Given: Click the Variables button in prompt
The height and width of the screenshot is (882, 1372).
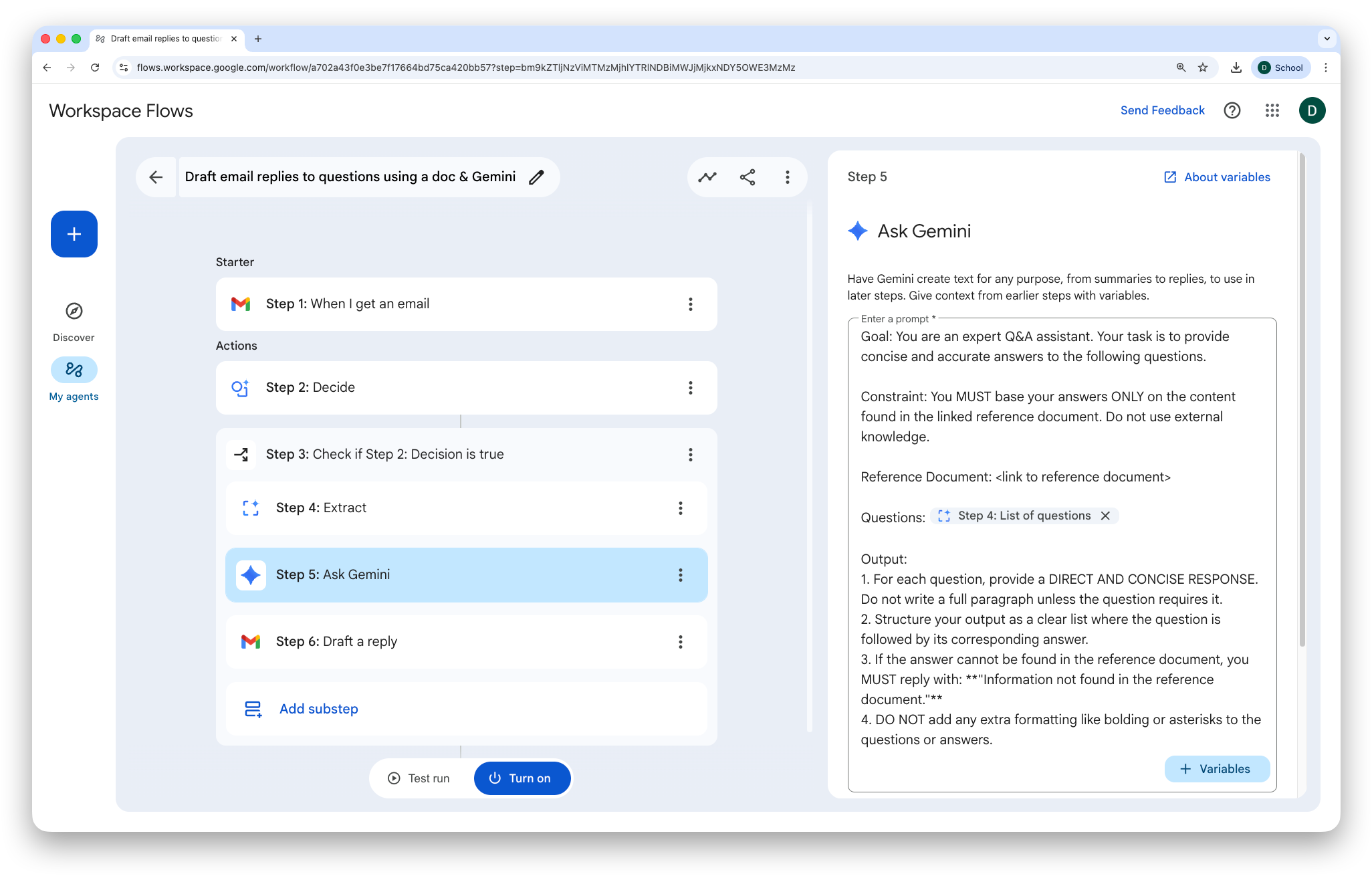Looking at the screenshot, I should click(x=1216, y=769).
